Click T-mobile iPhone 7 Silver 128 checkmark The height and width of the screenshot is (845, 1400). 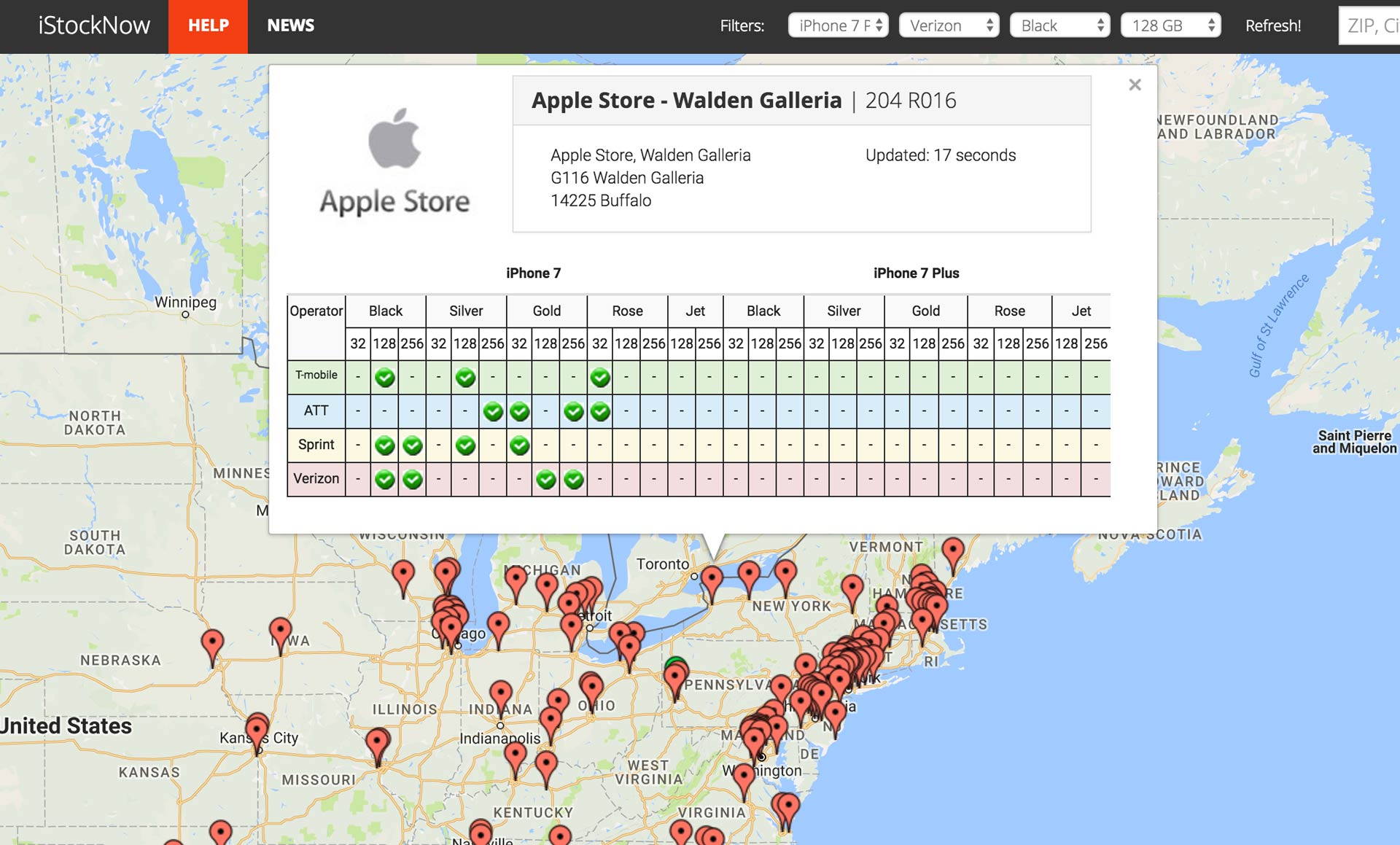point(465,378)
